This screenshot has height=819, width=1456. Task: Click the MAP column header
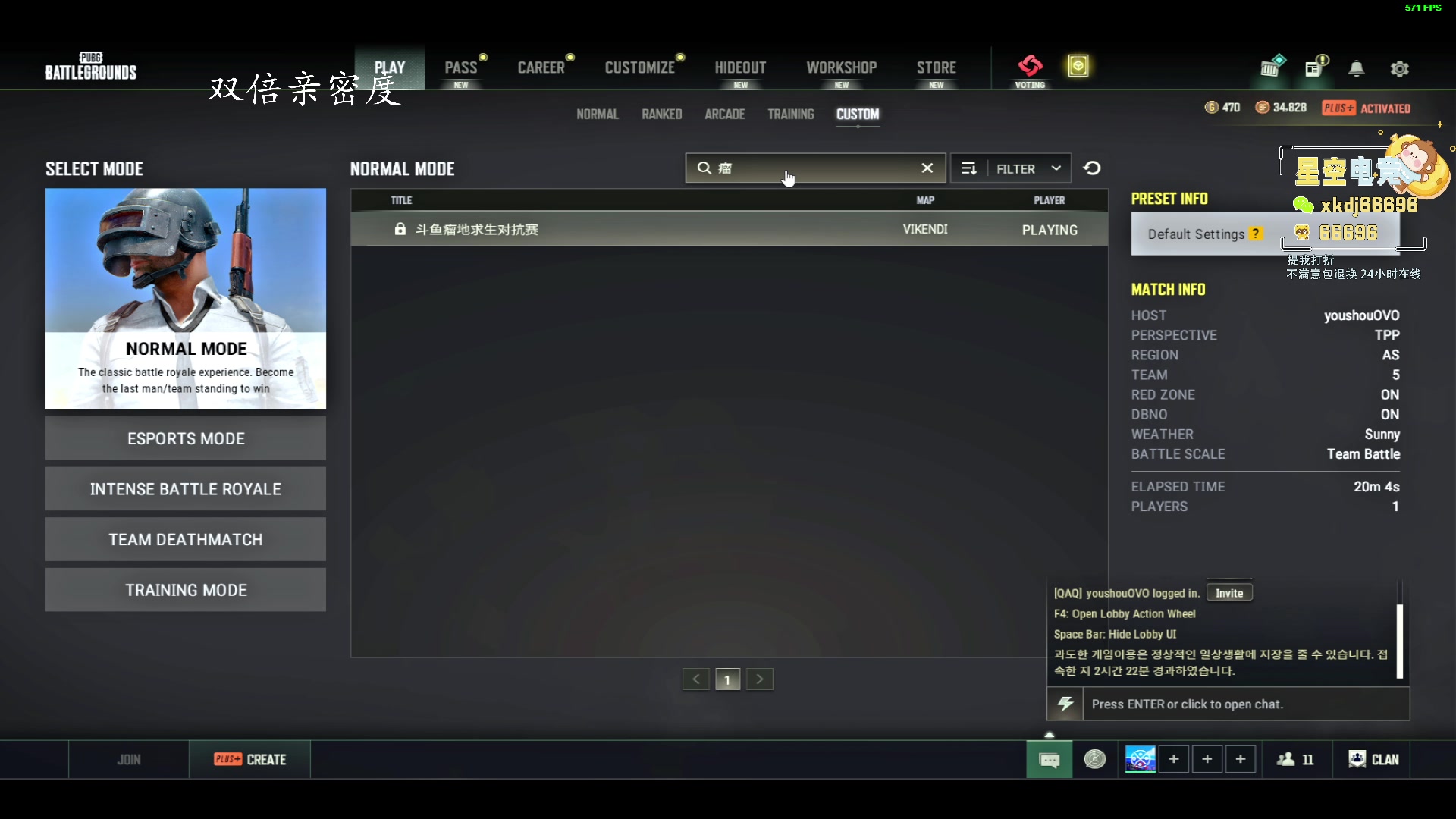pyautogui.click(x=925, y=200)
